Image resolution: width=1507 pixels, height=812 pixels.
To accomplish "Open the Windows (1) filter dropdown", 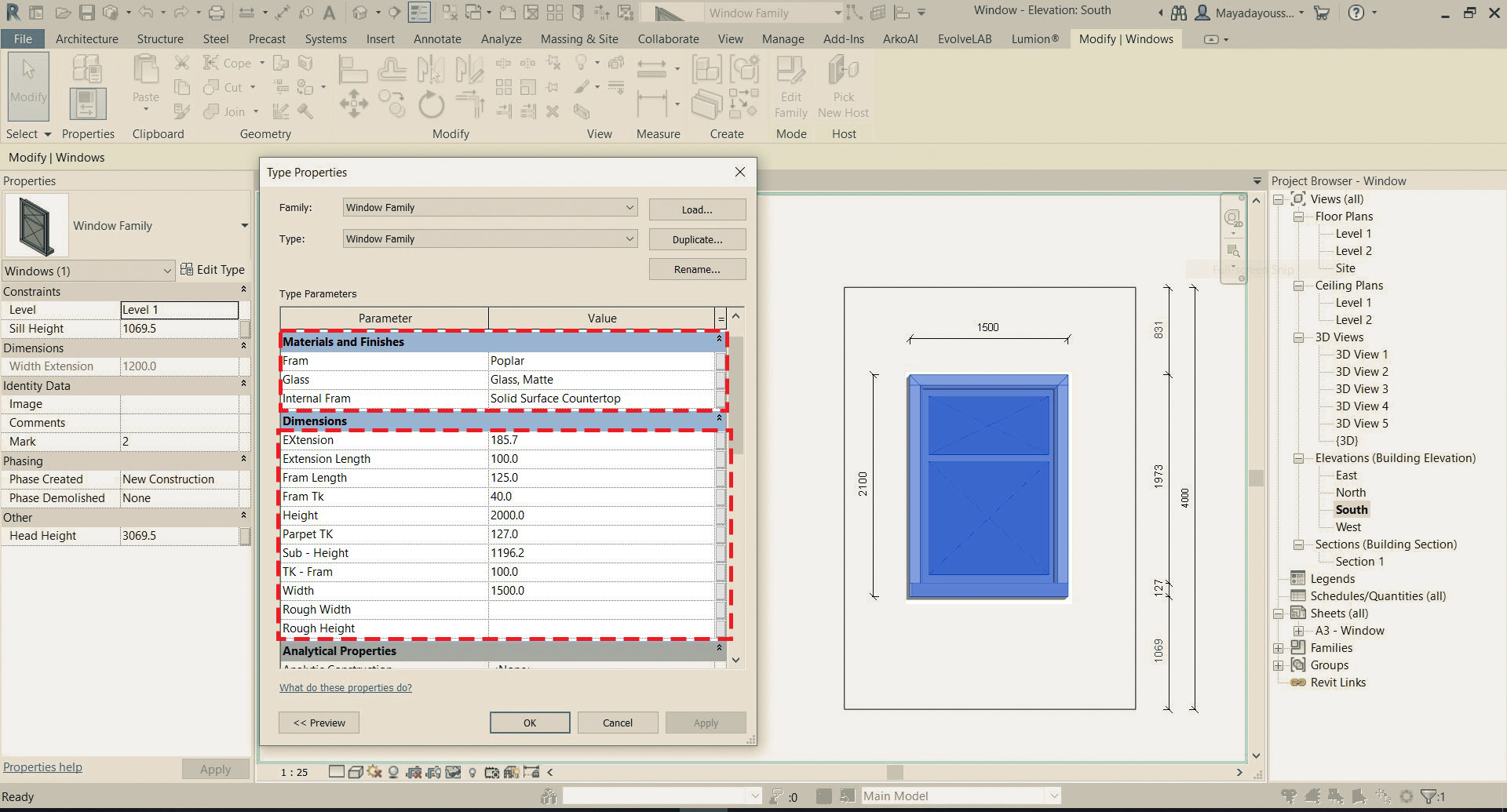I will [88, 271].
